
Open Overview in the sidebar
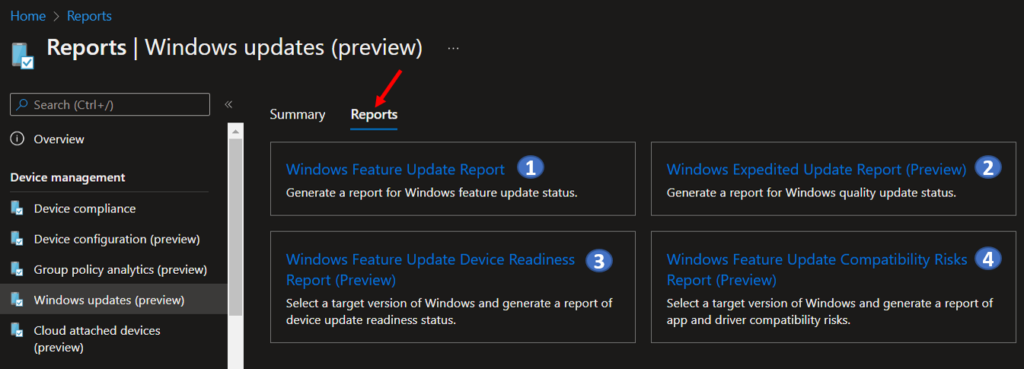point(59,139)
